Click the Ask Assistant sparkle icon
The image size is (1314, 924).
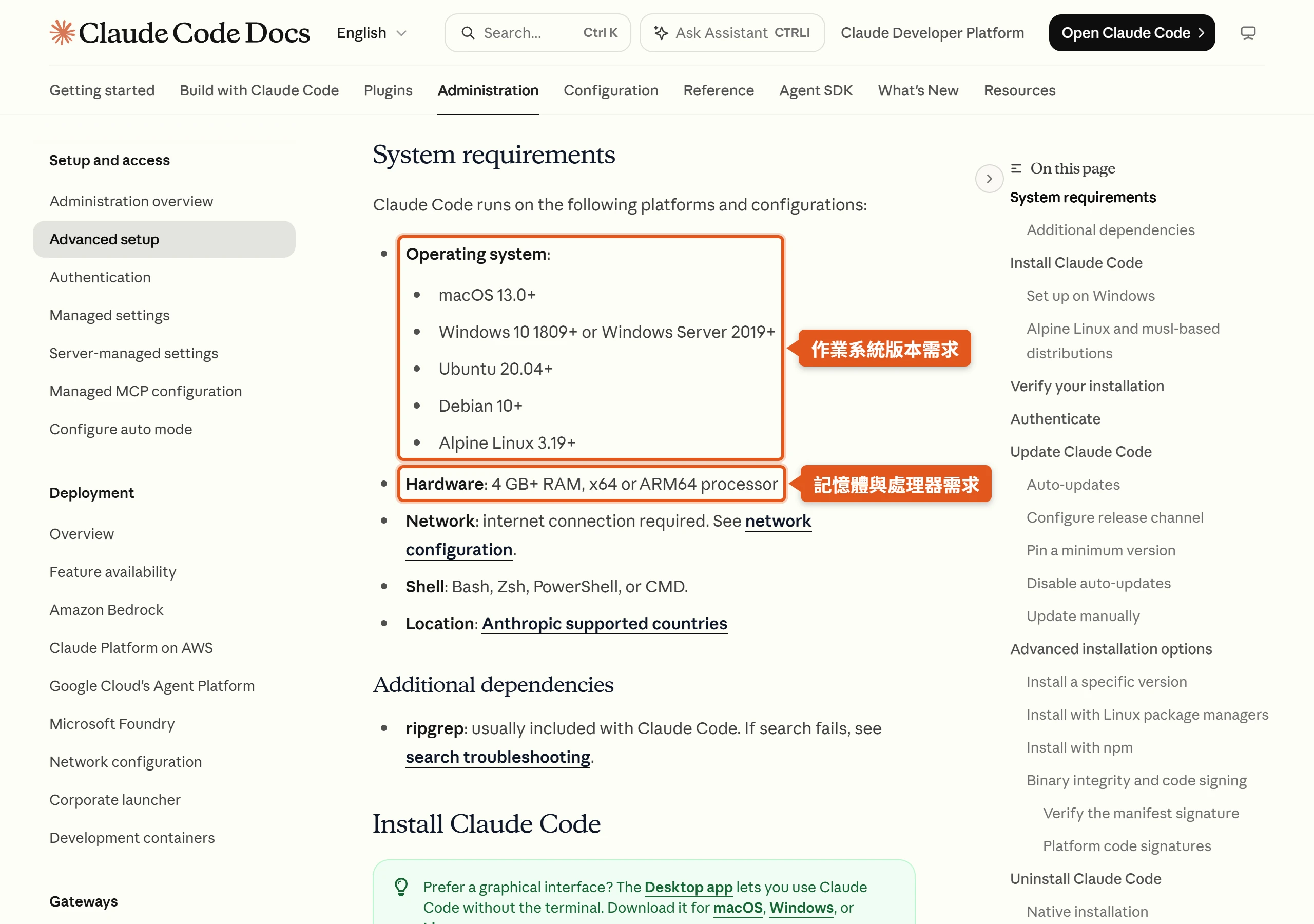coord(661,33)
